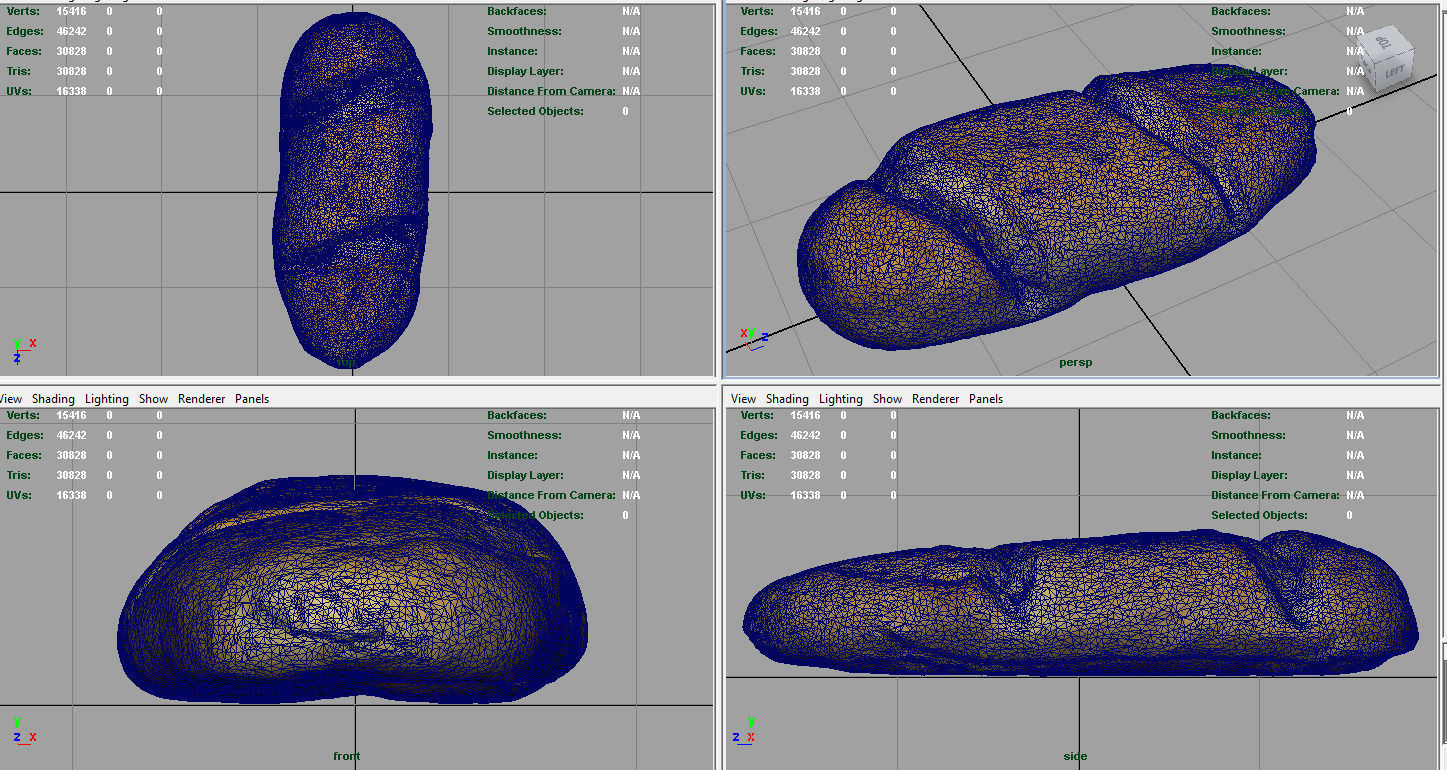1447x770 pixels.
Task: Select the bread mesh in side viewport
Action: pyautogui.click(x=1080, y=605)
